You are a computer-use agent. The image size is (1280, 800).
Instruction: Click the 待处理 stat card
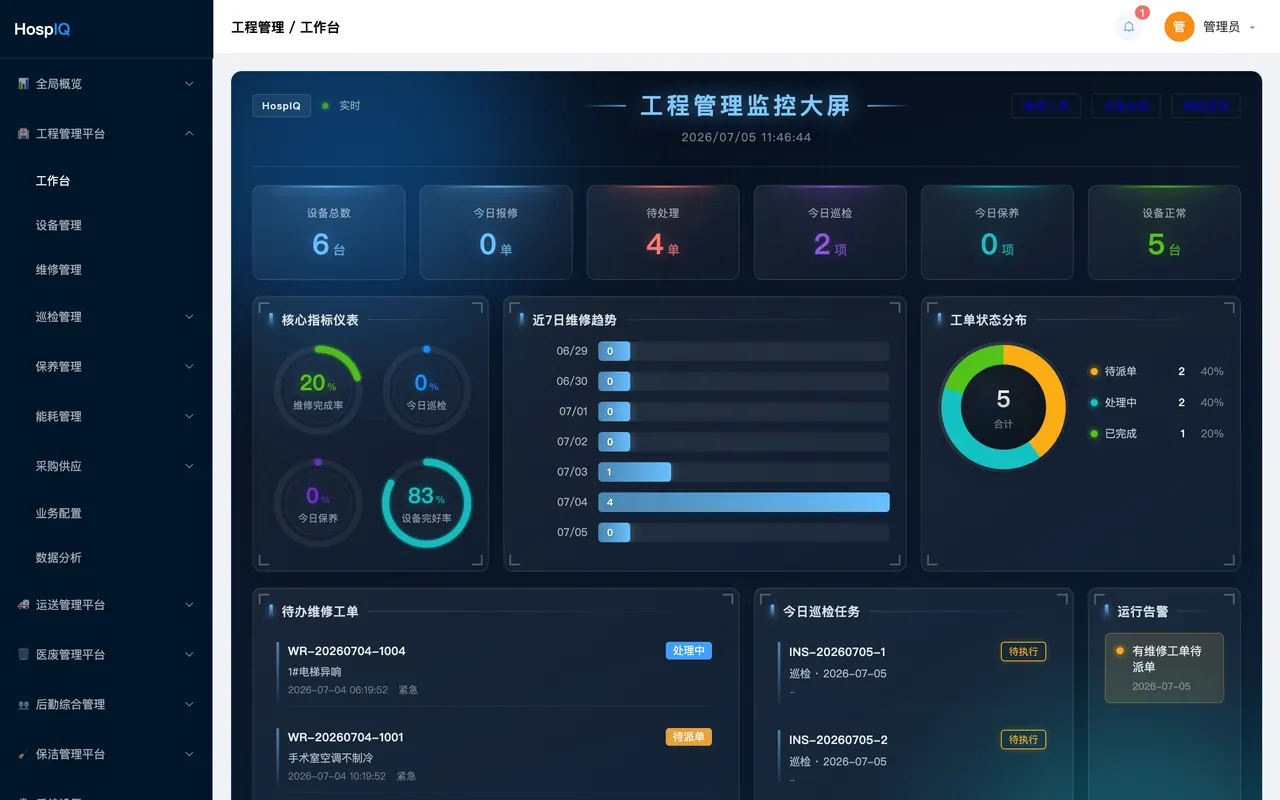pos(663,232)
